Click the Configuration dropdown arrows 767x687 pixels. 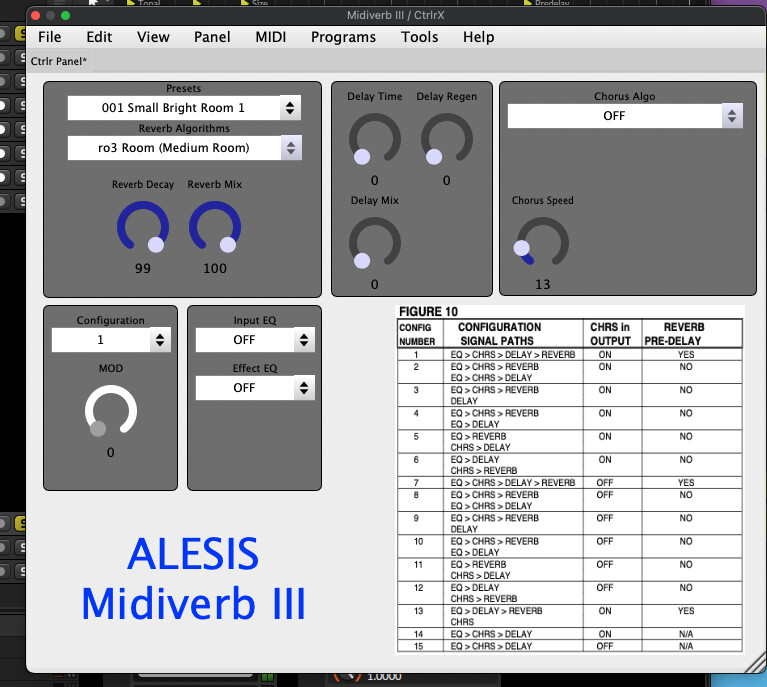pyautogui.click(x=160, y=340)
